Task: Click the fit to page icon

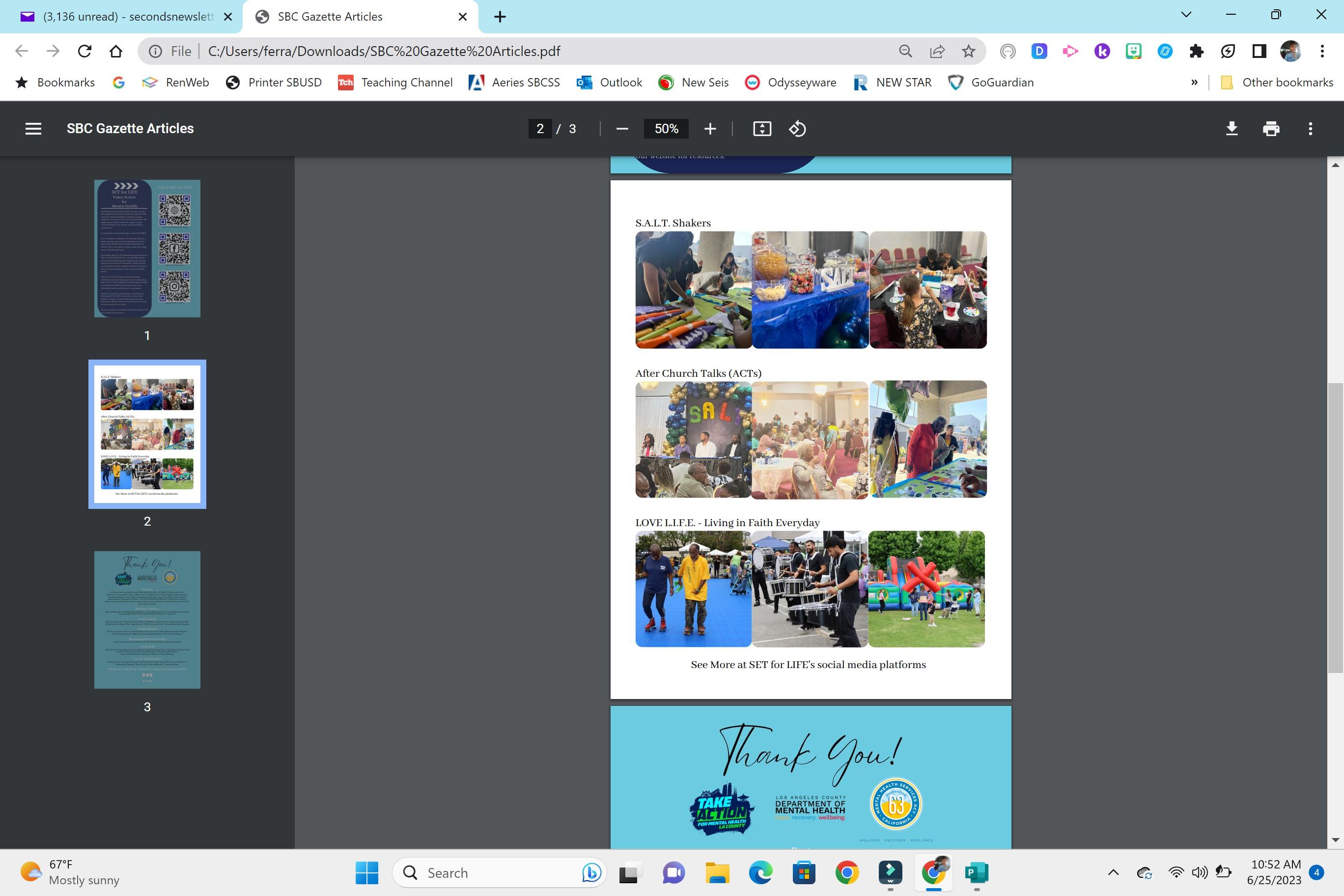Action: [762, 129]
